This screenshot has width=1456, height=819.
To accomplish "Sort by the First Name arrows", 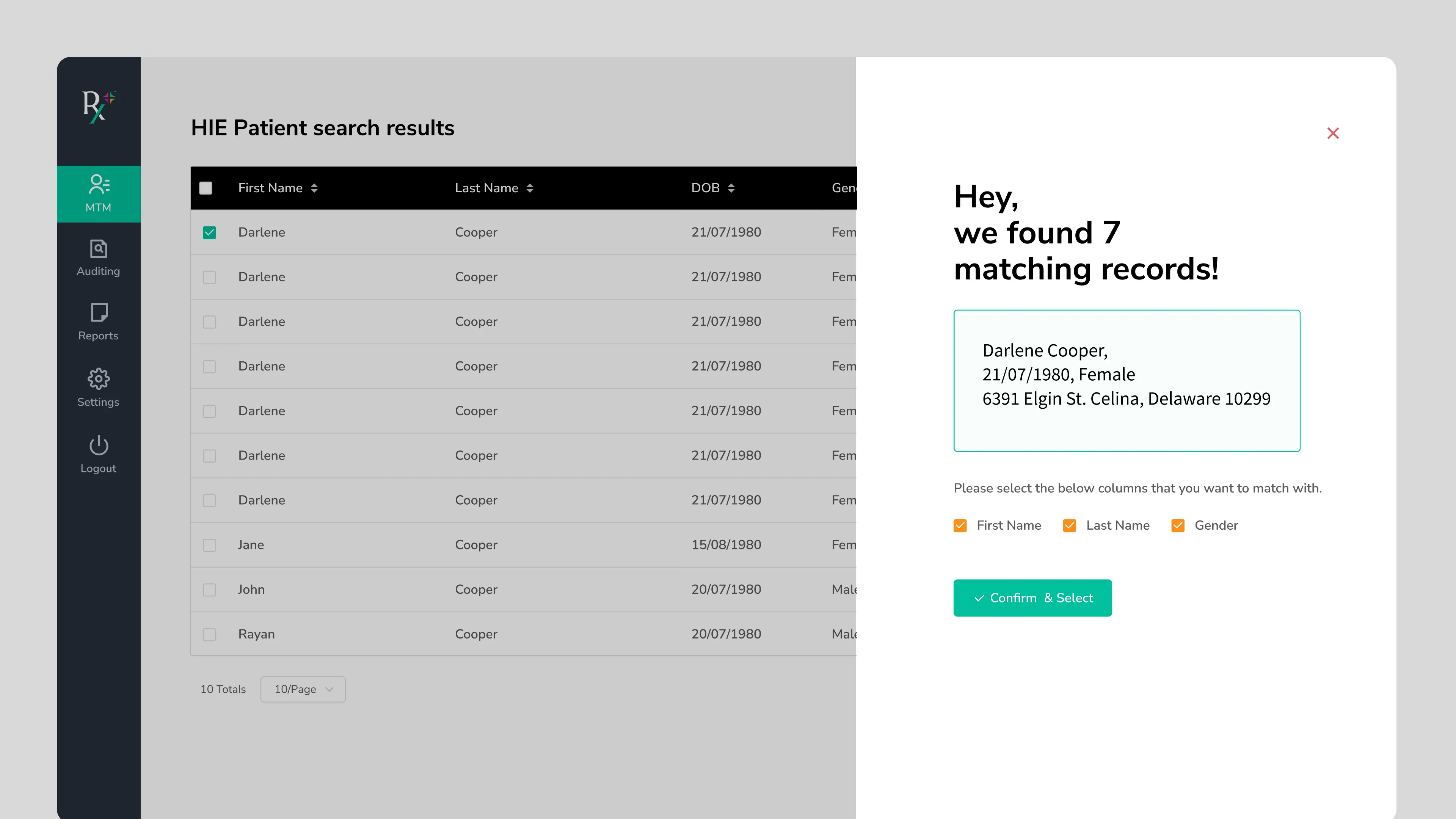I will point(314,188).
